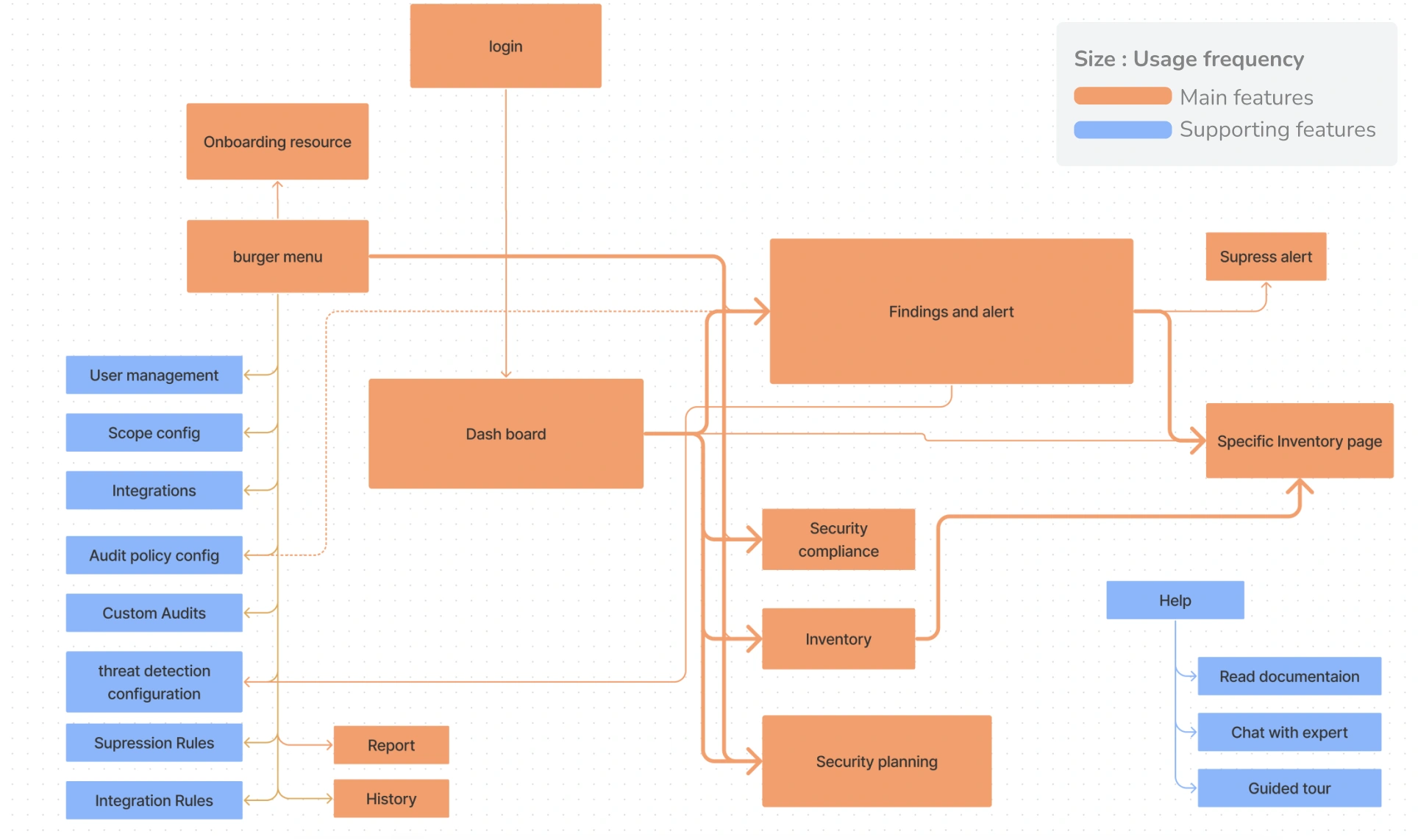Click the Security compliance box
The height and width of the screenshot is (840, 1418).
pos(838,539)
